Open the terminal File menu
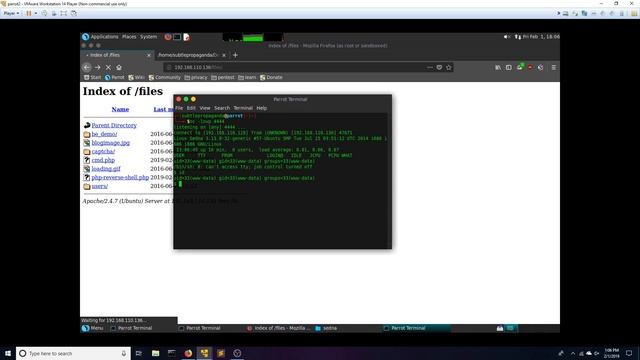 point(179,108)
